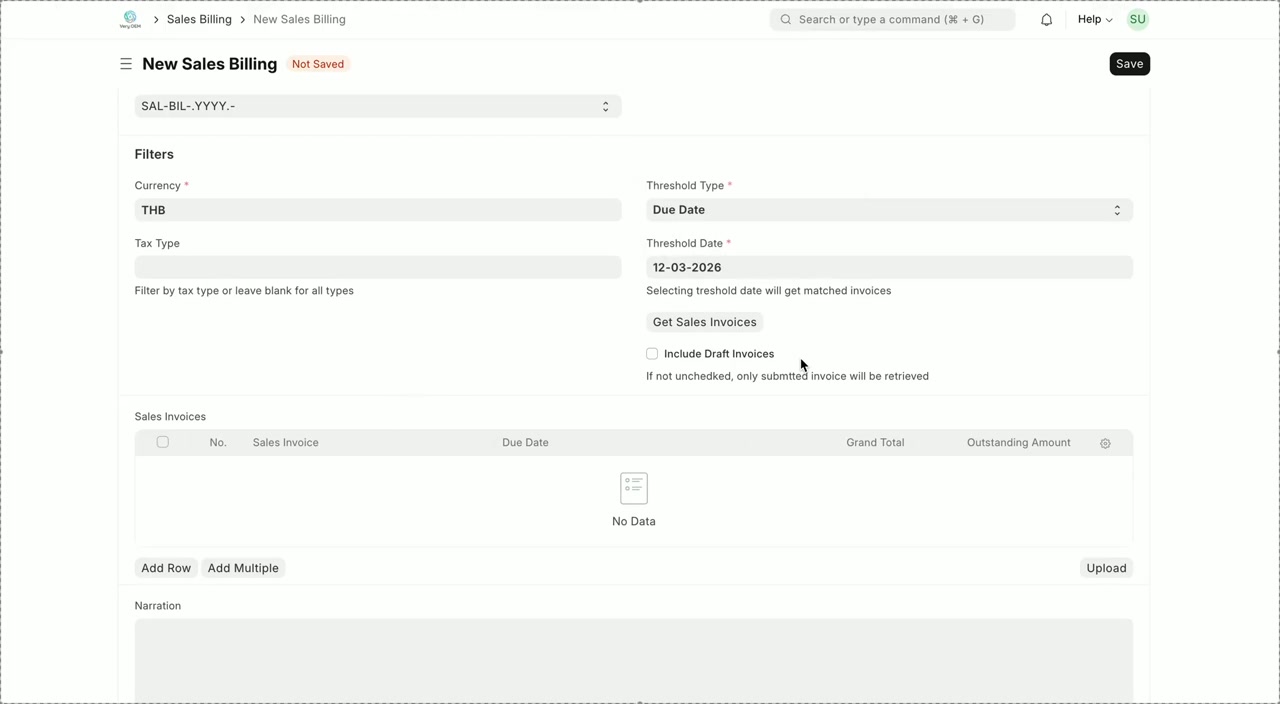Open the SAL-BIL-.YYYY.- naming series dropdown
Viewport: 1280px width, 704px height.
[x=377, y=106]
